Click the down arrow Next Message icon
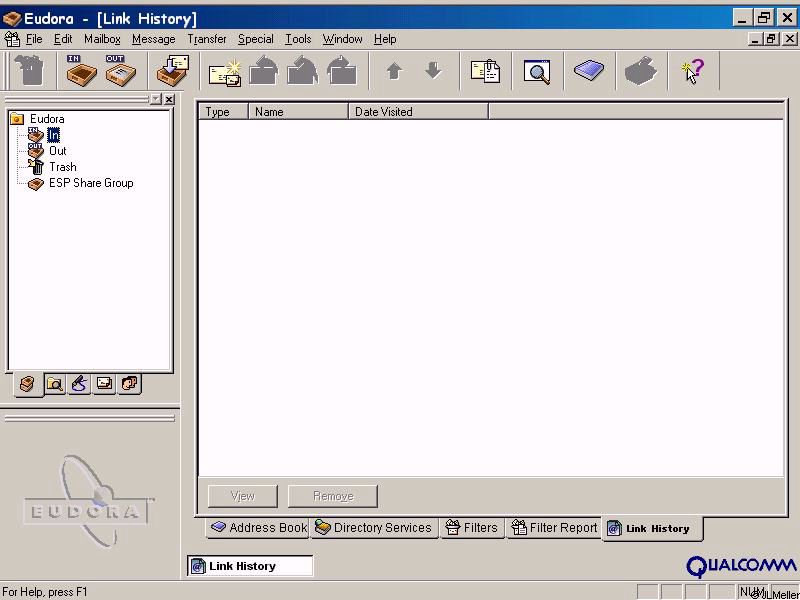Image resolution: width=800 pixels, height=600 pixels. [x=433, y=70]
